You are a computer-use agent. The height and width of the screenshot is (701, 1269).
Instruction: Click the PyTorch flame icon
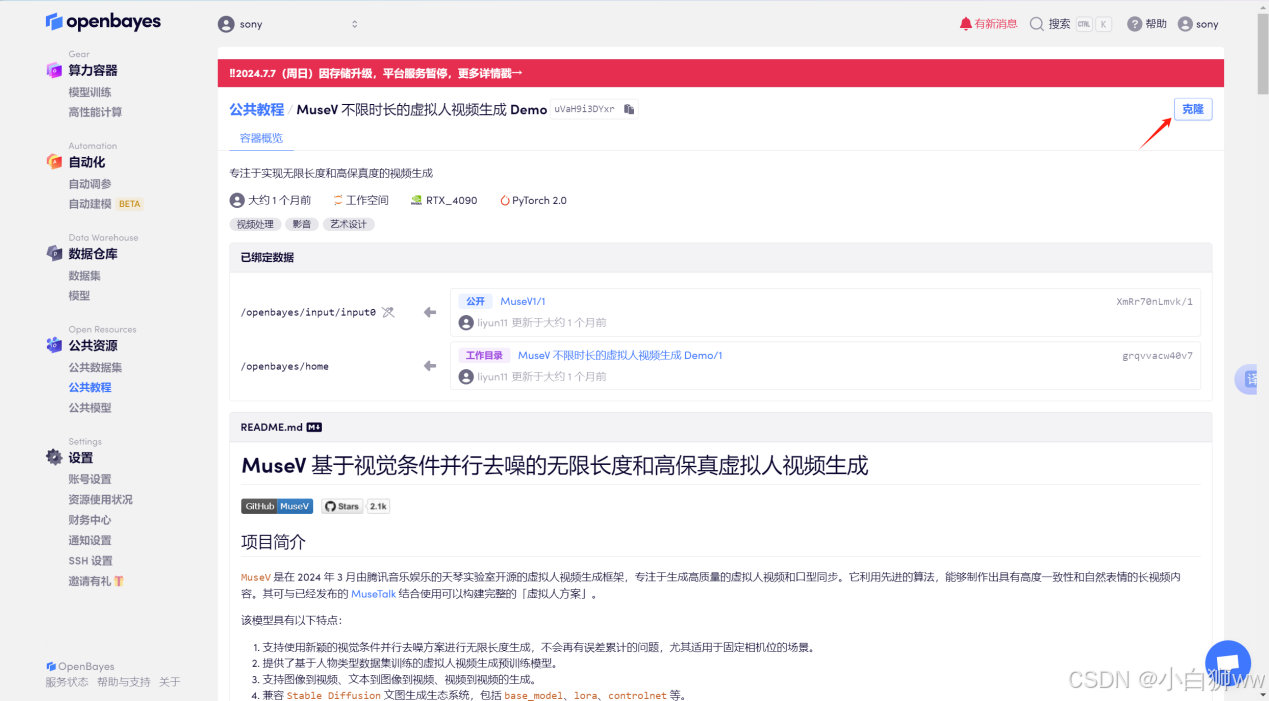coord(505,200)
